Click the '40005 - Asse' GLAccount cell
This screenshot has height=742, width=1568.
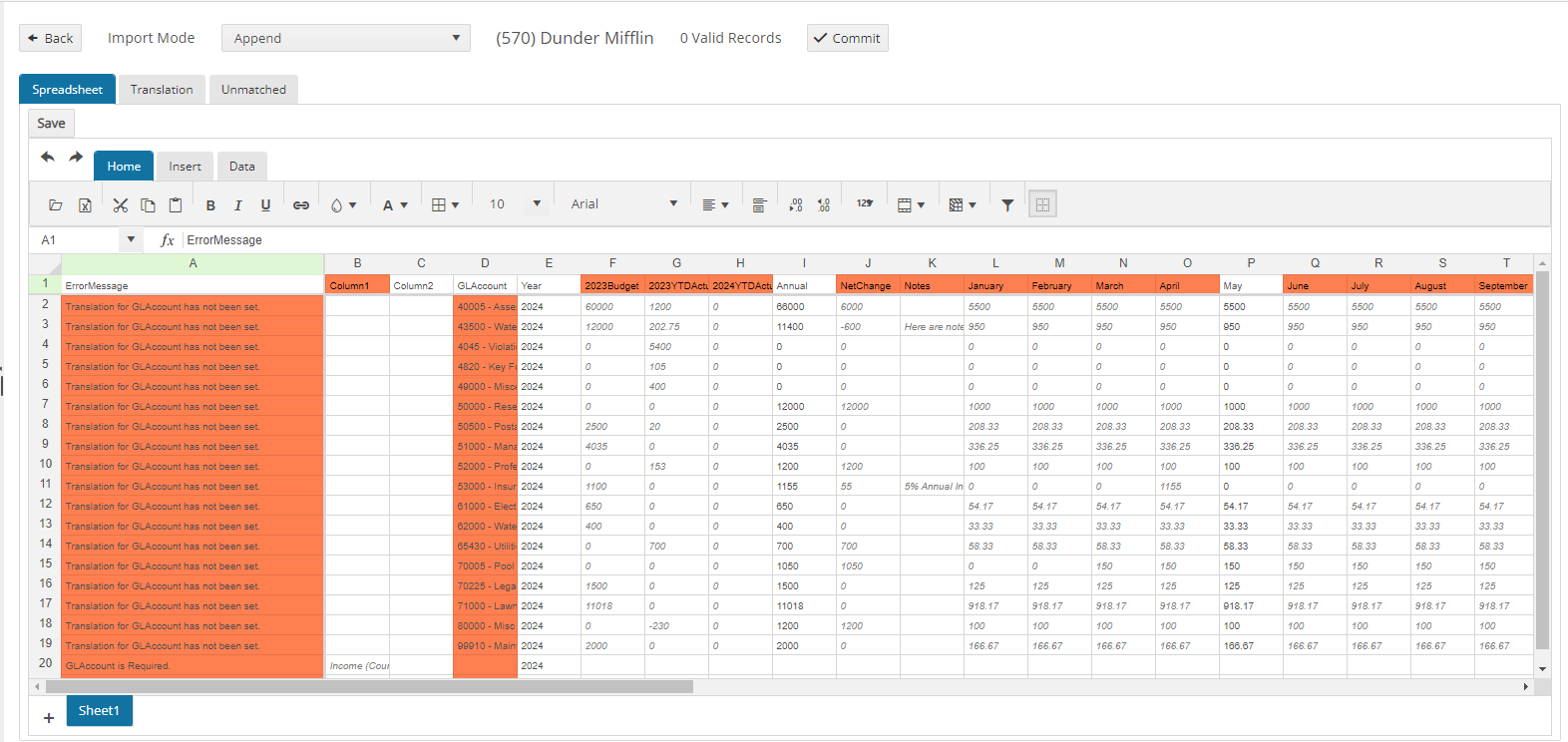(x=485, y=306)
